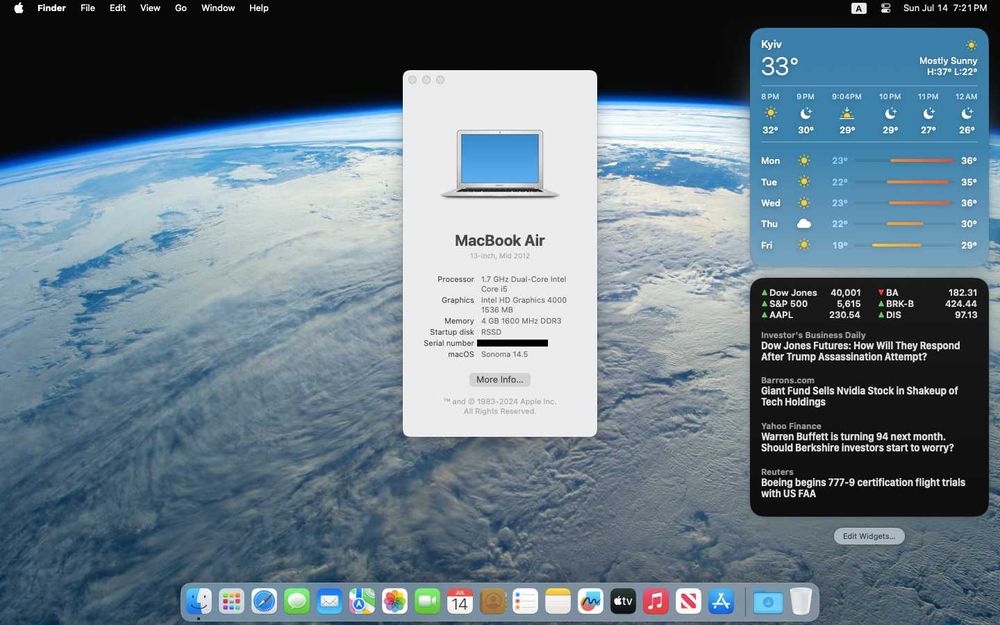The width and height of the screenshot is (1000, 625).
Task: Click the 8 PM hourly forecast
Action: point(770,113)
